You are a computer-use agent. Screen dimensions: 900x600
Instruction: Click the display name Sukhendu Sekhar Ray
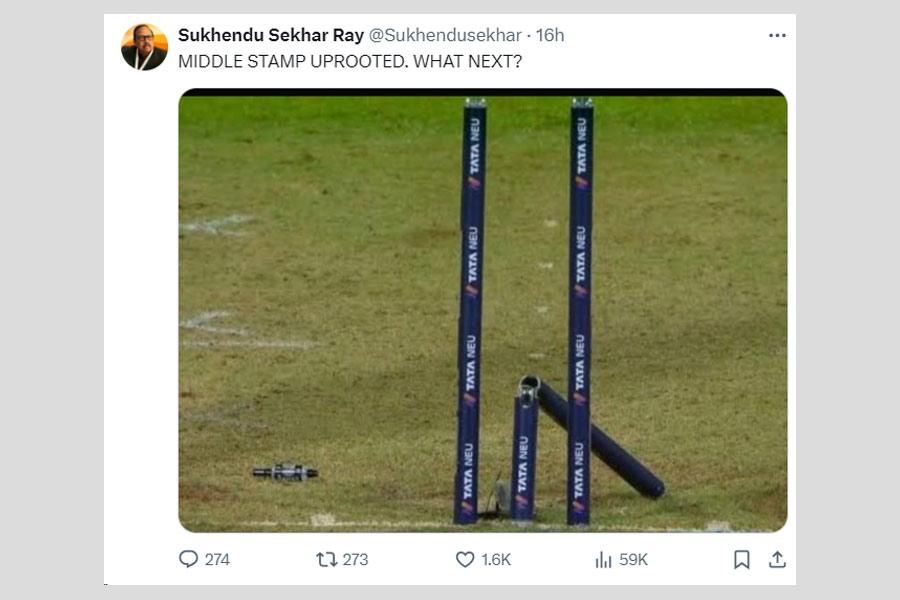(271, 35)
